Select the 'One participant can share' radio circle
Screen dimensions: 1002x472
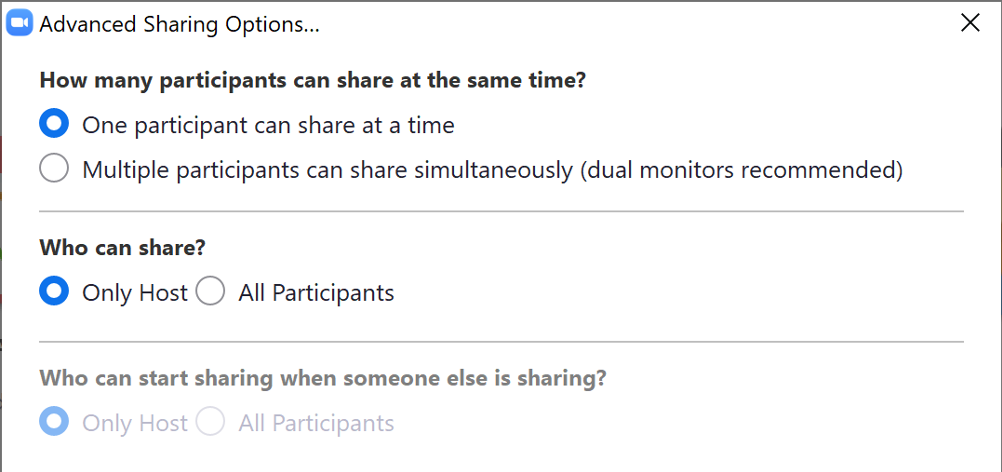click(x=54, y=125)
